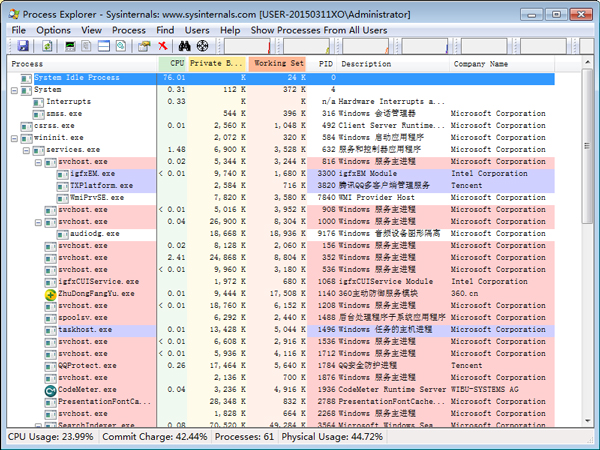Collapse the services.exe tree node
The image size is (600, 450).
click(x=26, y=150)
